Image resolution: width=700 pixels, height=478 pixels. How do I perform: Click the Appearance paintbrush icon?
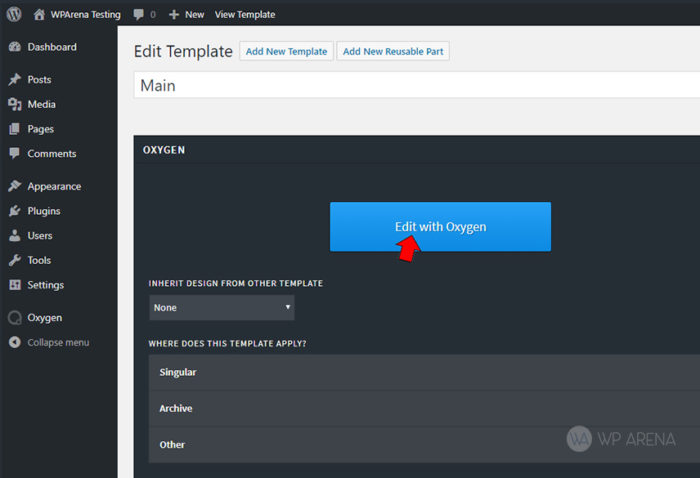tap(15, 186)
